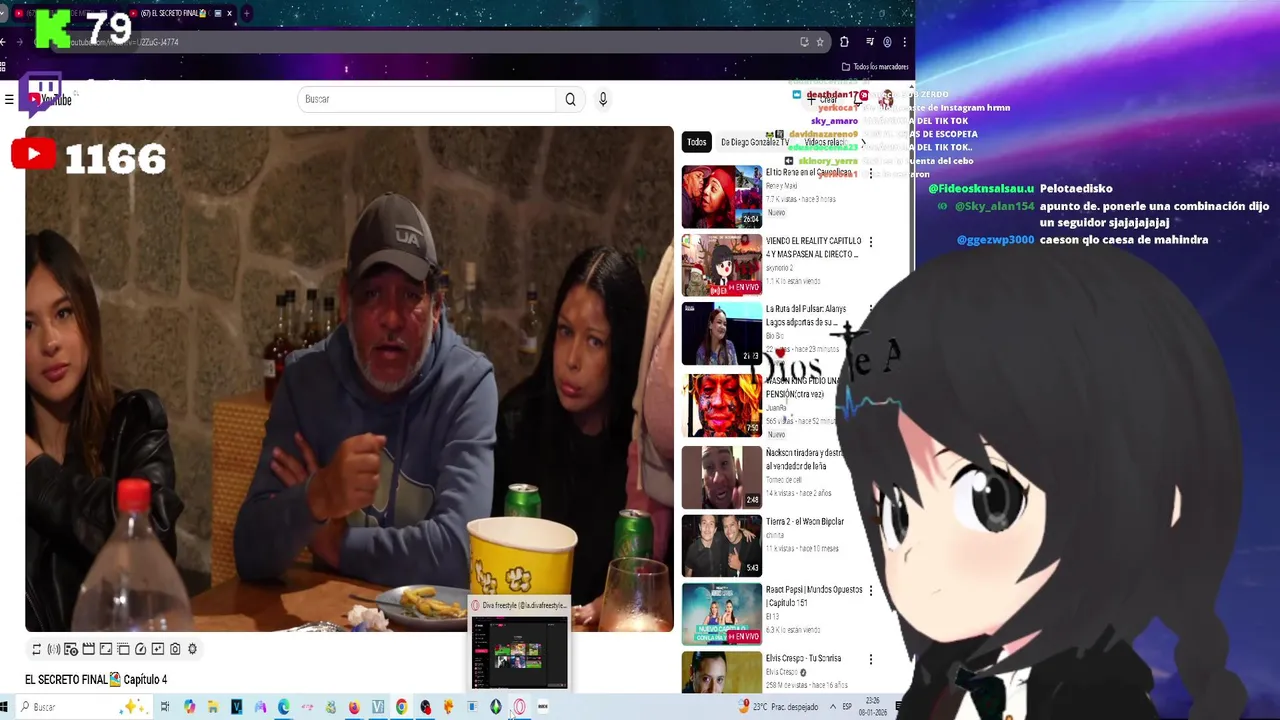Screen dimensions: 1280x720
Task: Open options menu for React Papsi video
Action: (871, 591)
